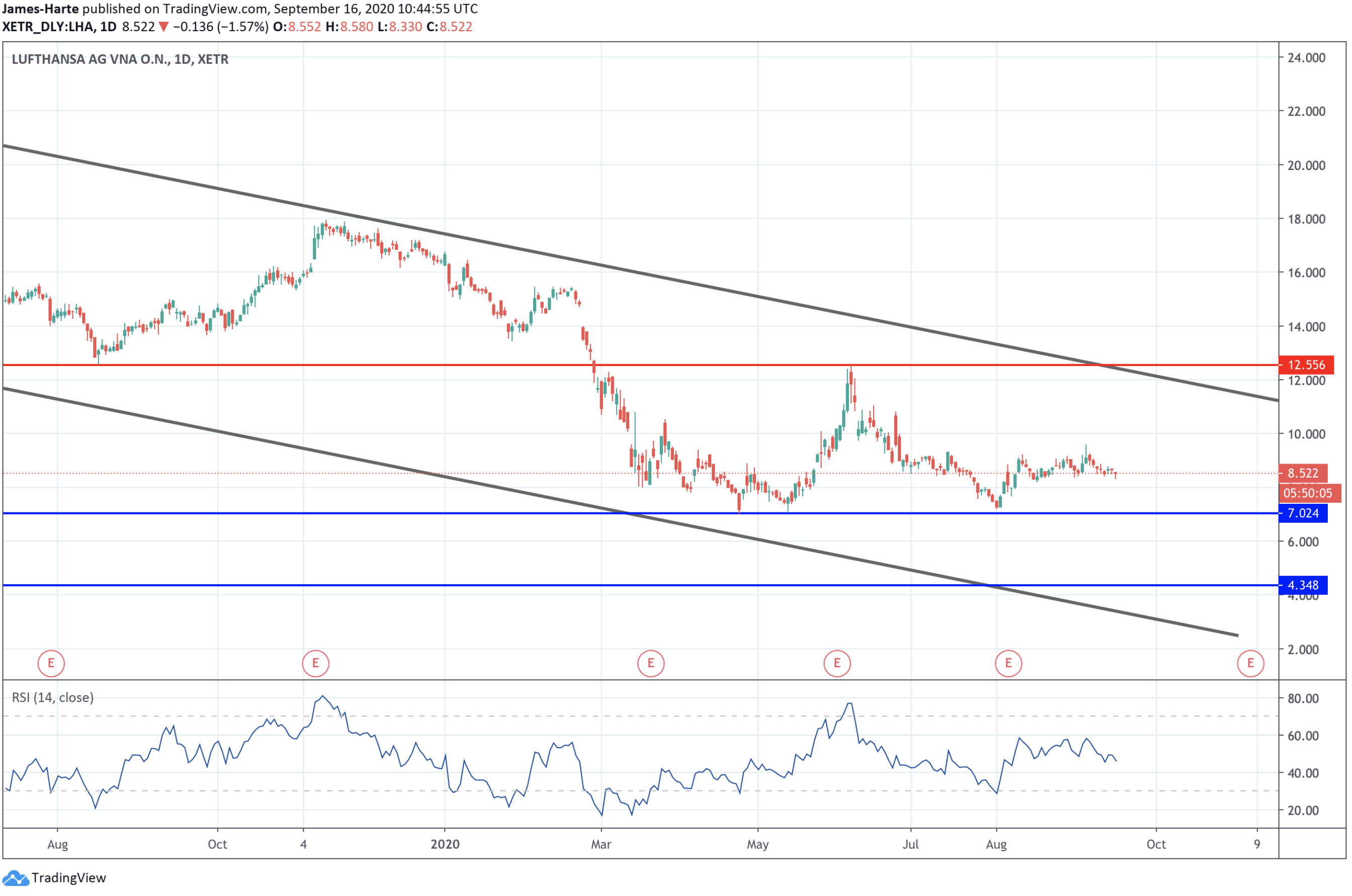Select the blue 4.348 support price label
The height and width of the screenshot is (896, 1352).
pos(1303,586)
